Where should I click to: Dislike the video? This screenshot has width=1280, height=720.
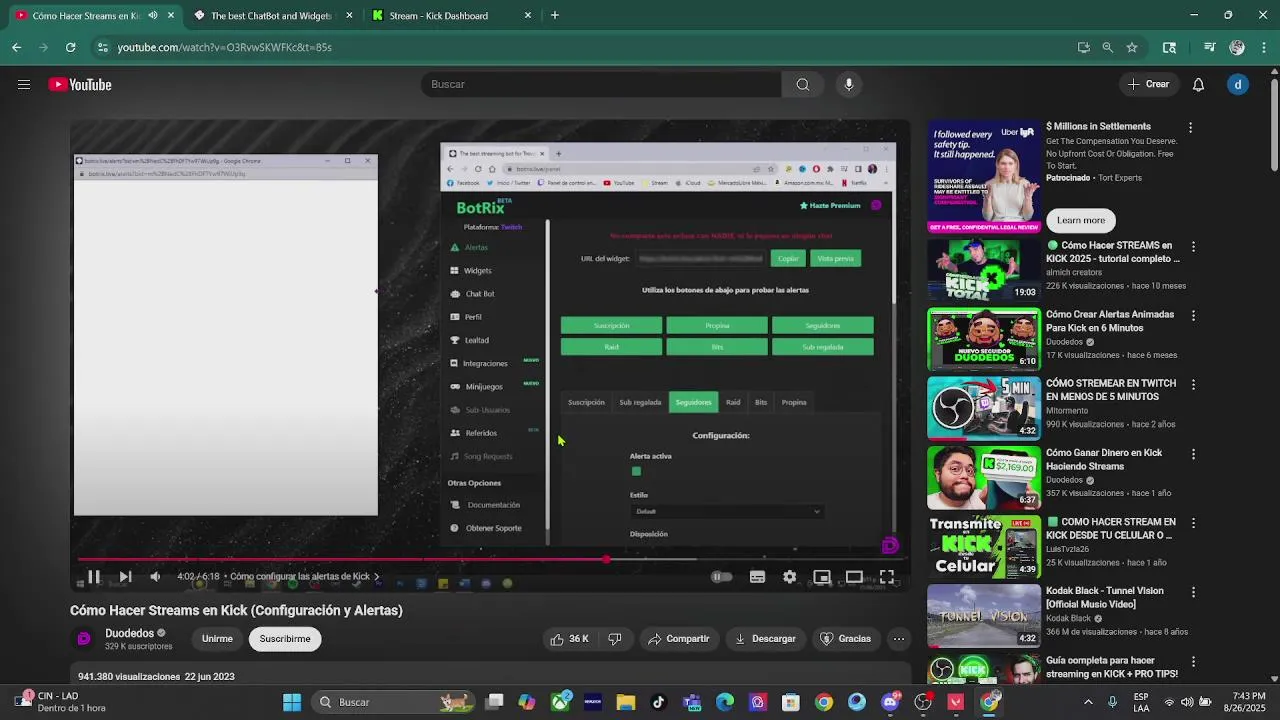pyautogui.click(x=615, y=639)
